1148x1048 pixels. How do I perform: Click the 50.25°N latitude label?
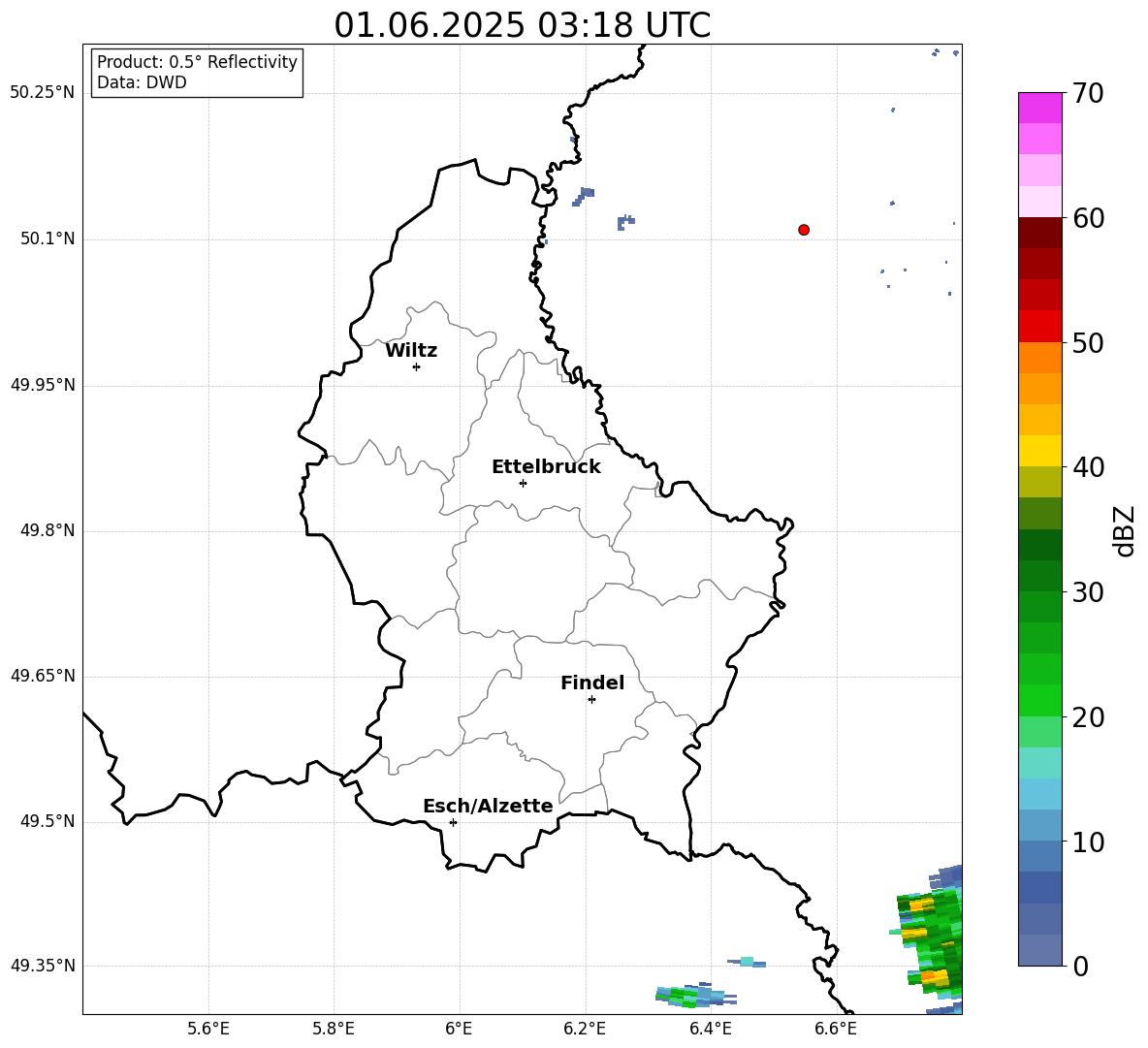[43, 93]
